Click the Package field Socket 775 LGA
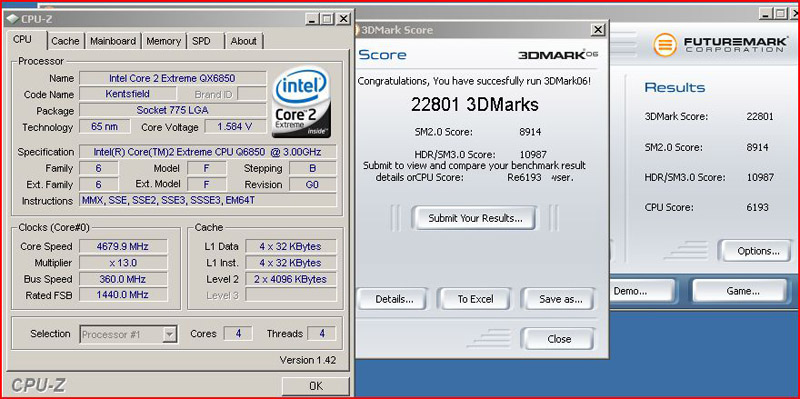 (173, 111)
